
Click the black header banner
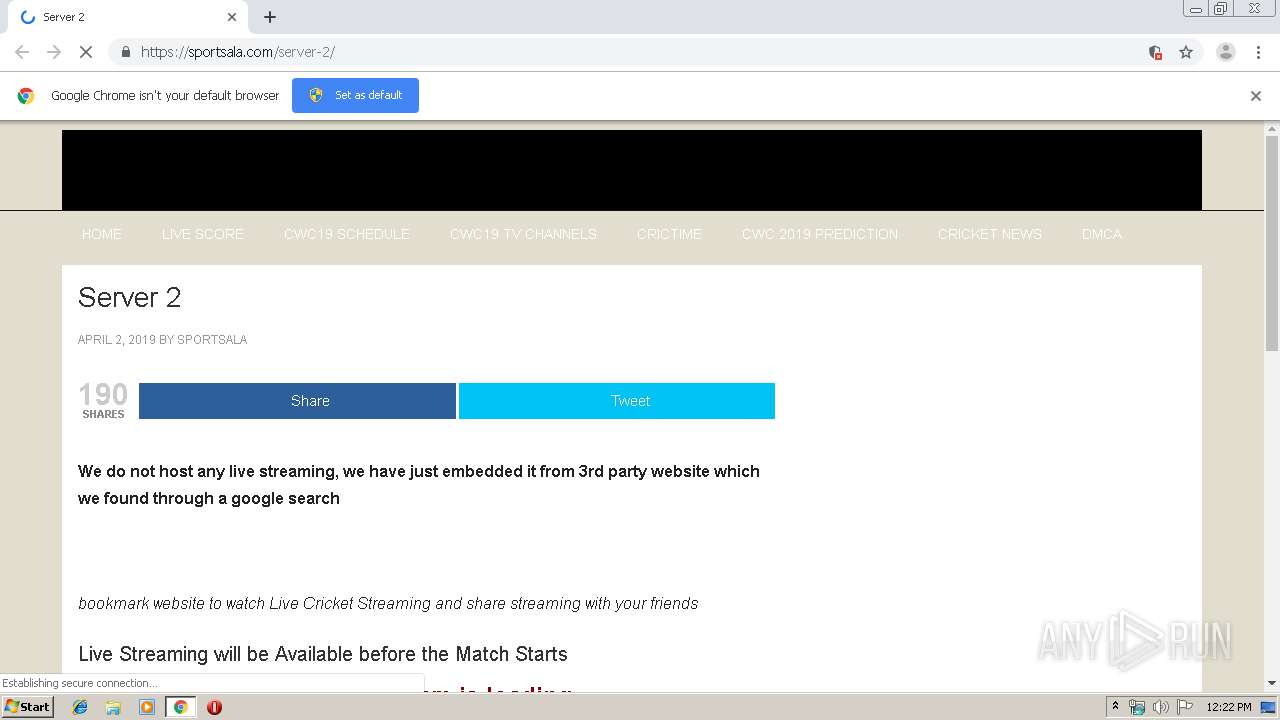tap(632, 170)
